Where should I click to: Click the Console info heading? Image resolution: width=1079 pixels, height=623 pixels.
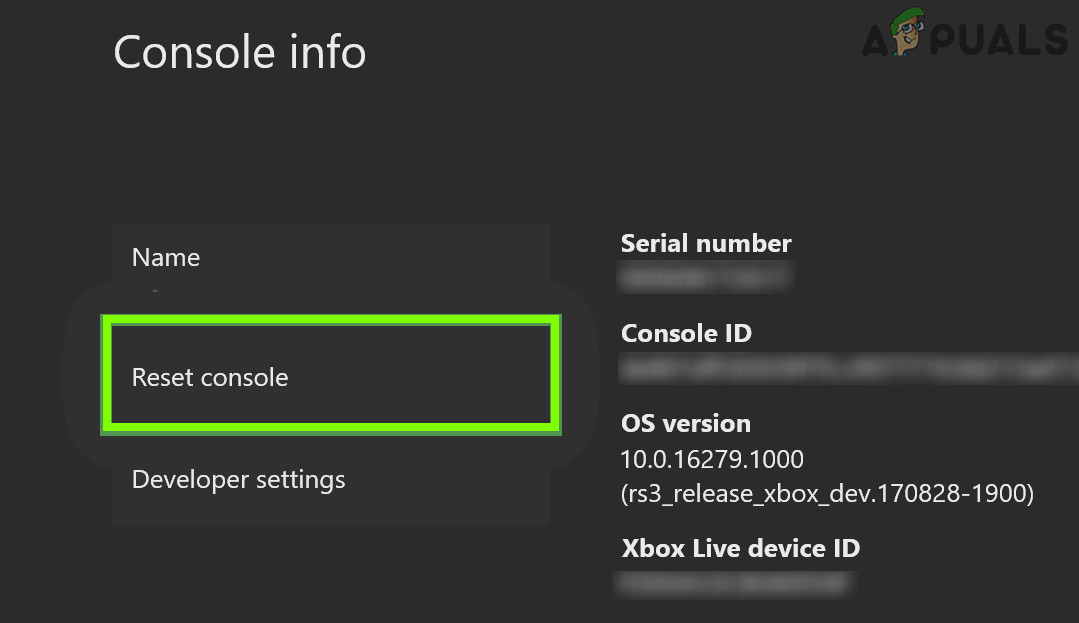240,52
